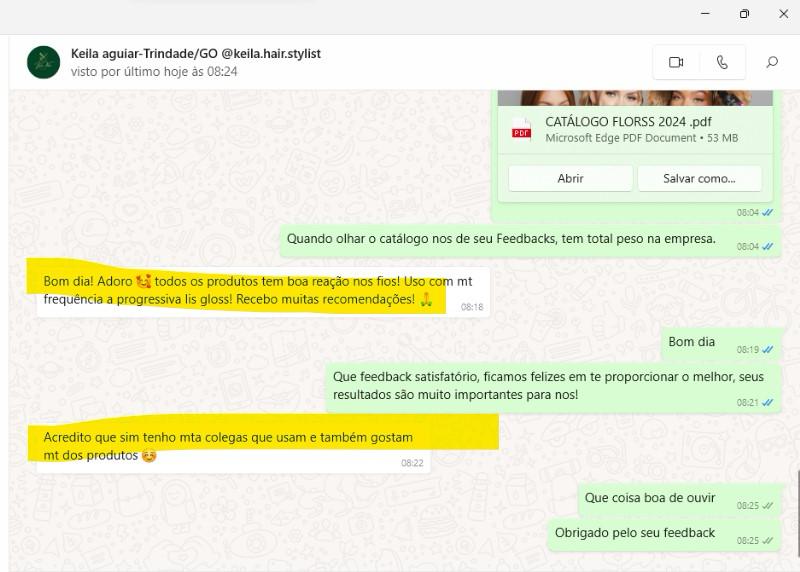
Task: Start a voice call with Keila
Action: pyautogui.click(x=722, y=62)
